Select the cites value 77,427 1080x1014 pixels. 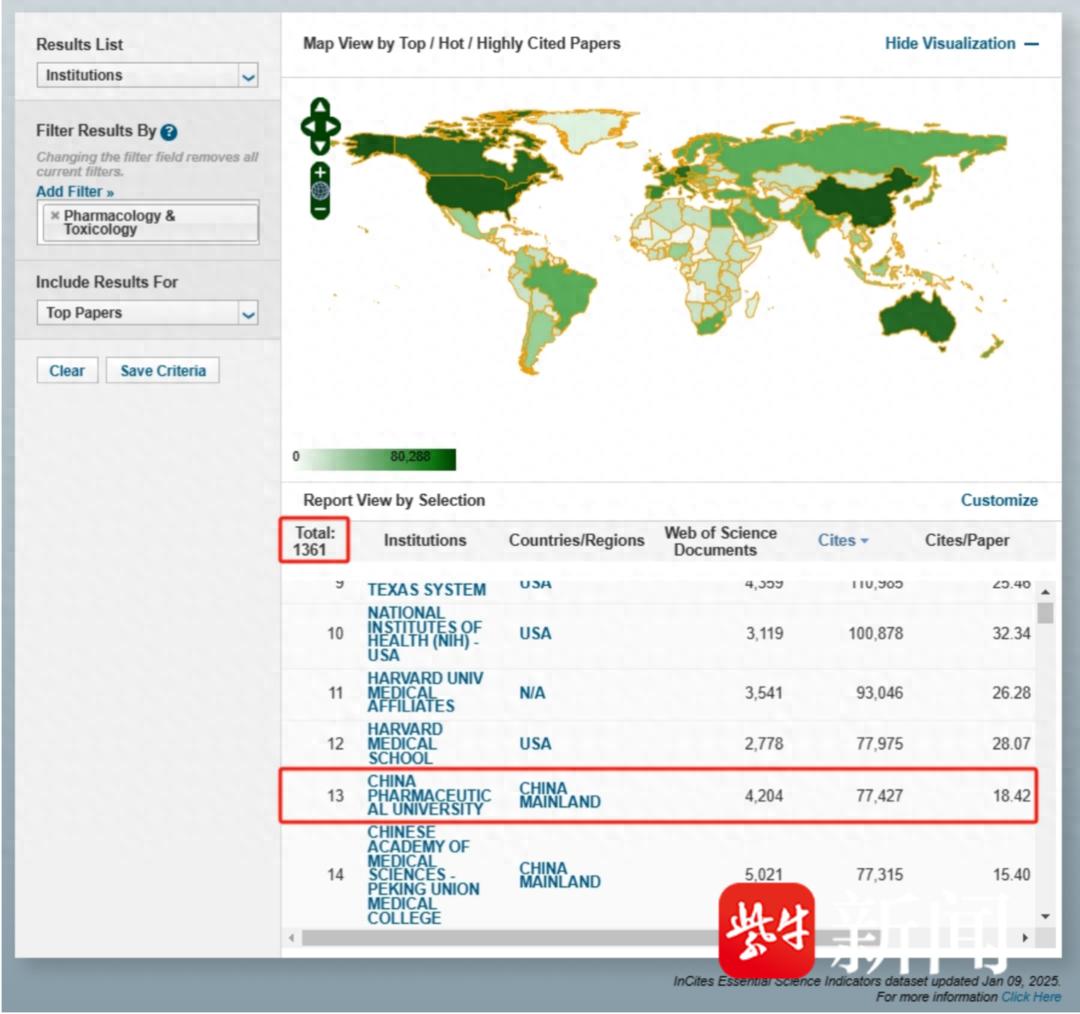[880, 796]
